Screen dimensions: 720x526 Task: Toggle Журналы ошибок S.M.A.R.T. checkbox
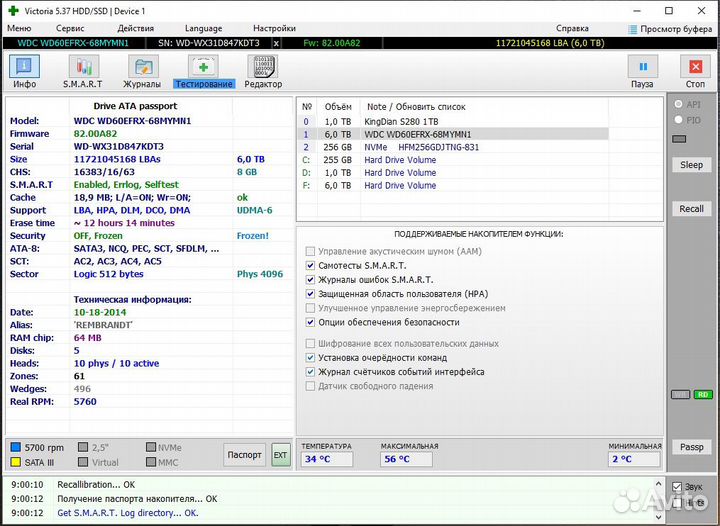310,280
